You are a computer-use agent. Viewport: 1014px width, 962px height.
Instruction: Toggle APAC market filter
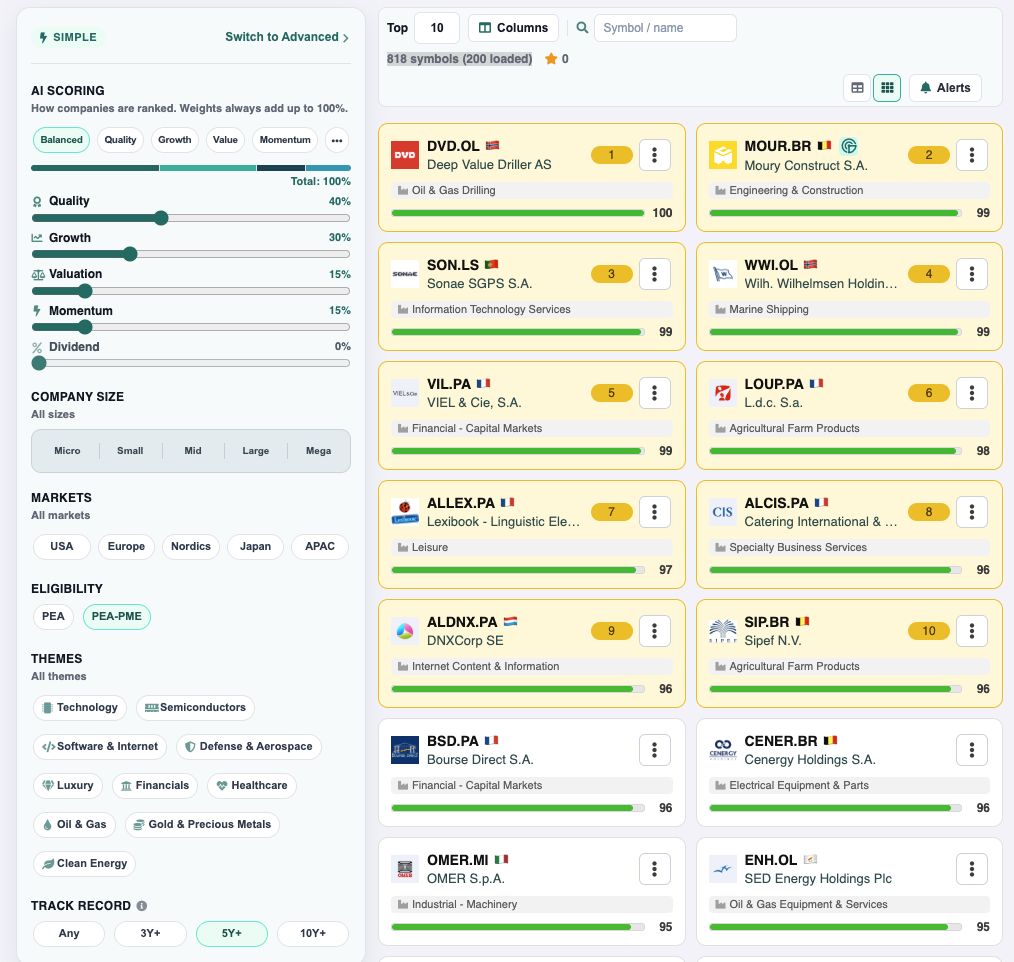(320, 546)
